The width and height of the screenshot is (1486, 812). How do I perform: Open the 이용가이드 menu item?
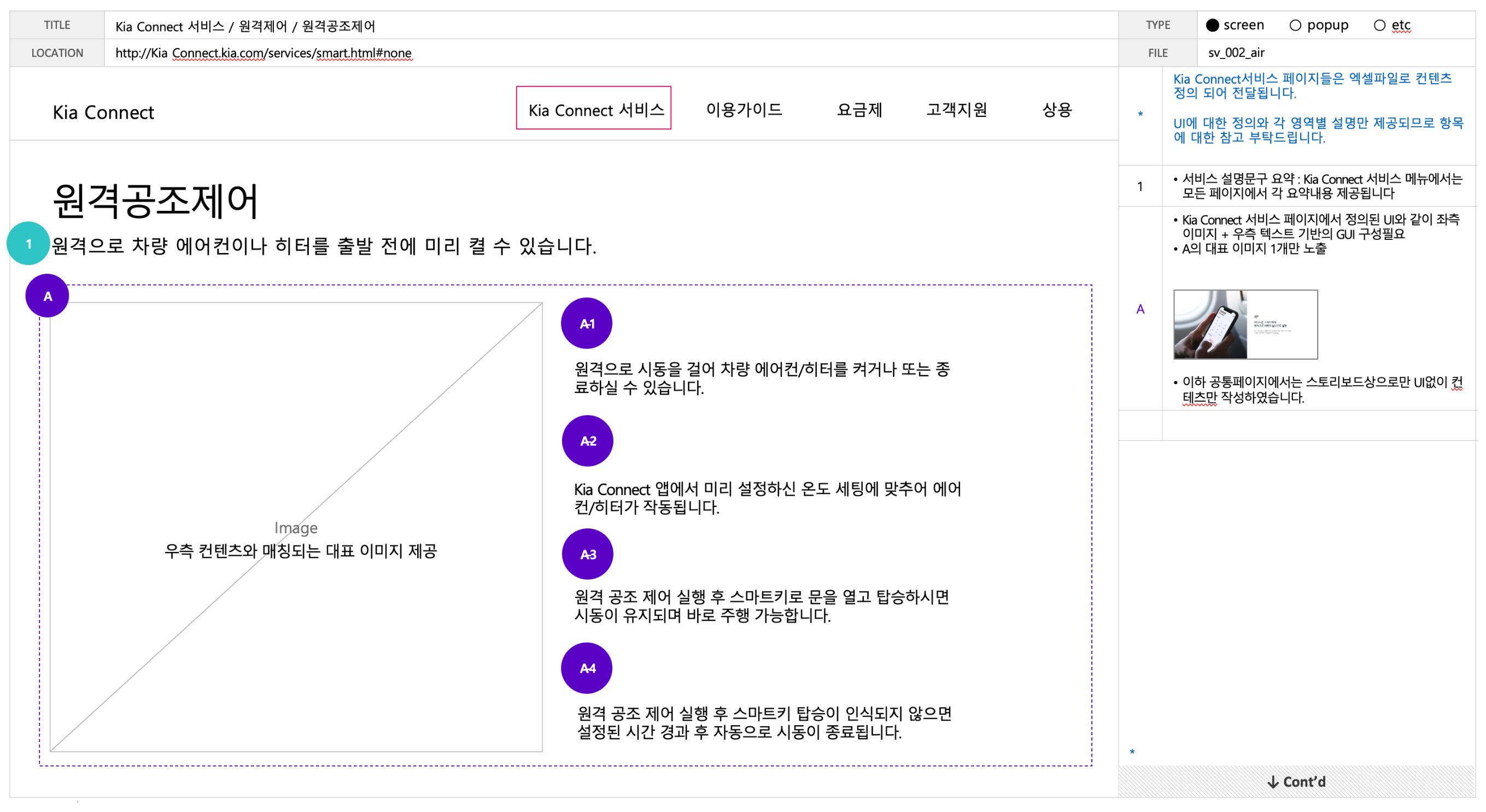(x=744, y=109)
